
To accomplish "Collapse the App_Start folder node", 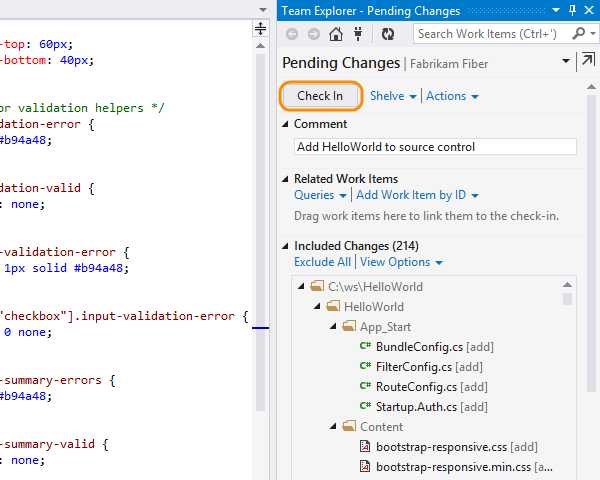I will pos(334,327).
